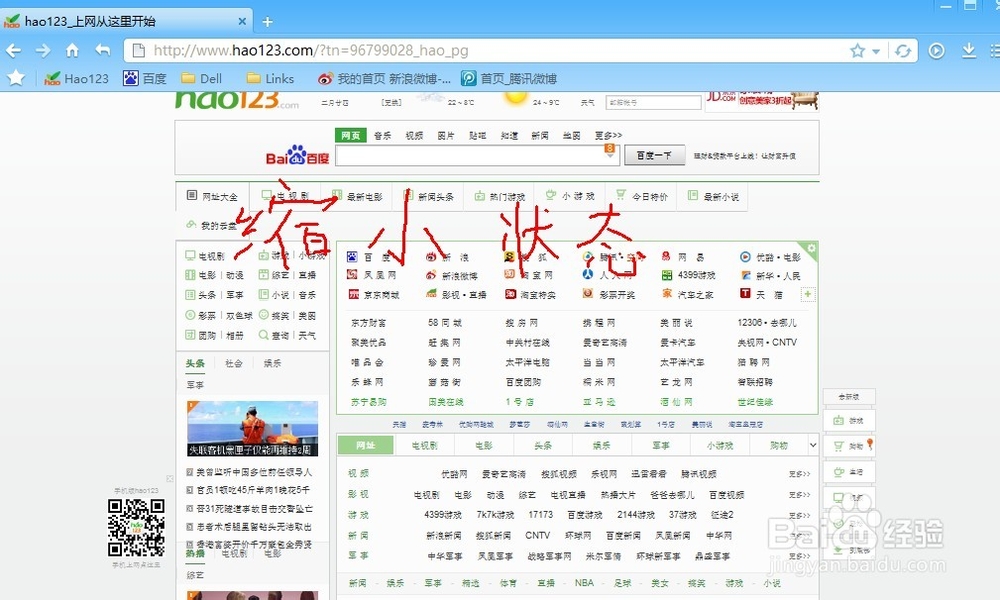Click the 邮箱帐号 input field
Screen dimensions: 1000x600
[653, 103]
